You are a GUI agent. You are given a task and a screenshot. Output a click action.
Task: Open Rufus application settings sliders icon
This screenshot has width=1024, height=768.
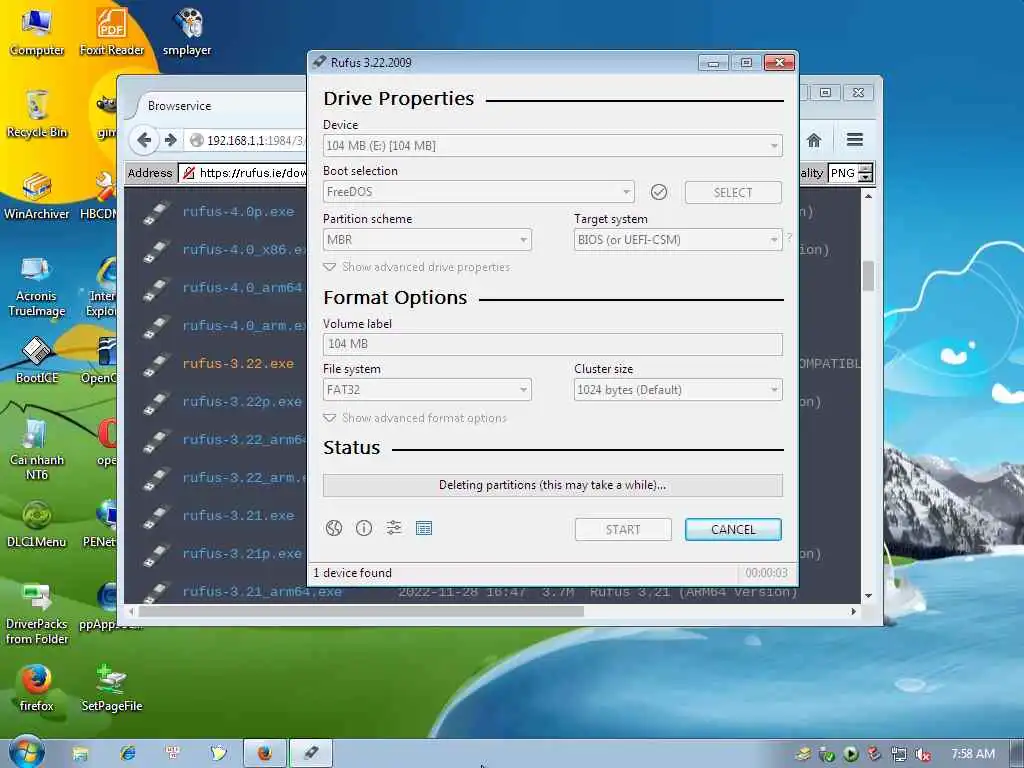point(394,528)
